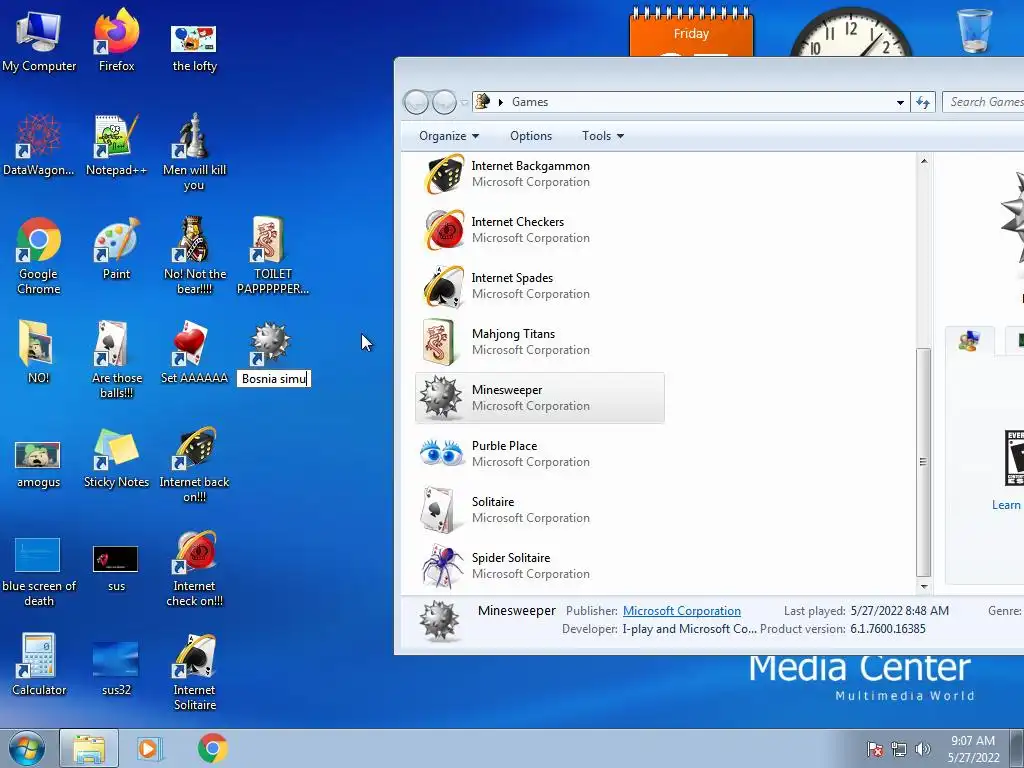
Task: Select Solitaire in Games list
Action: [539, 510]
